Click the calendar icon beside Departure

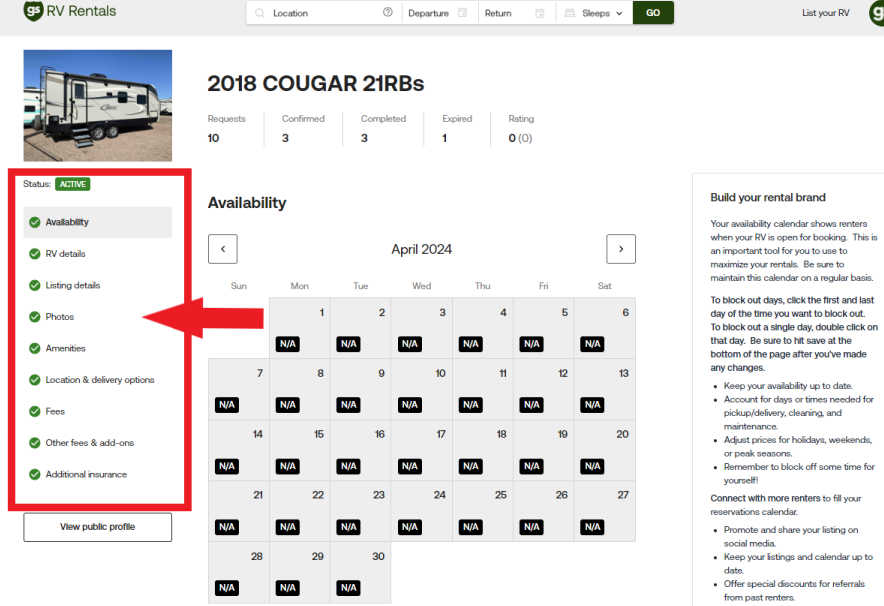click(x=463, y=13)
